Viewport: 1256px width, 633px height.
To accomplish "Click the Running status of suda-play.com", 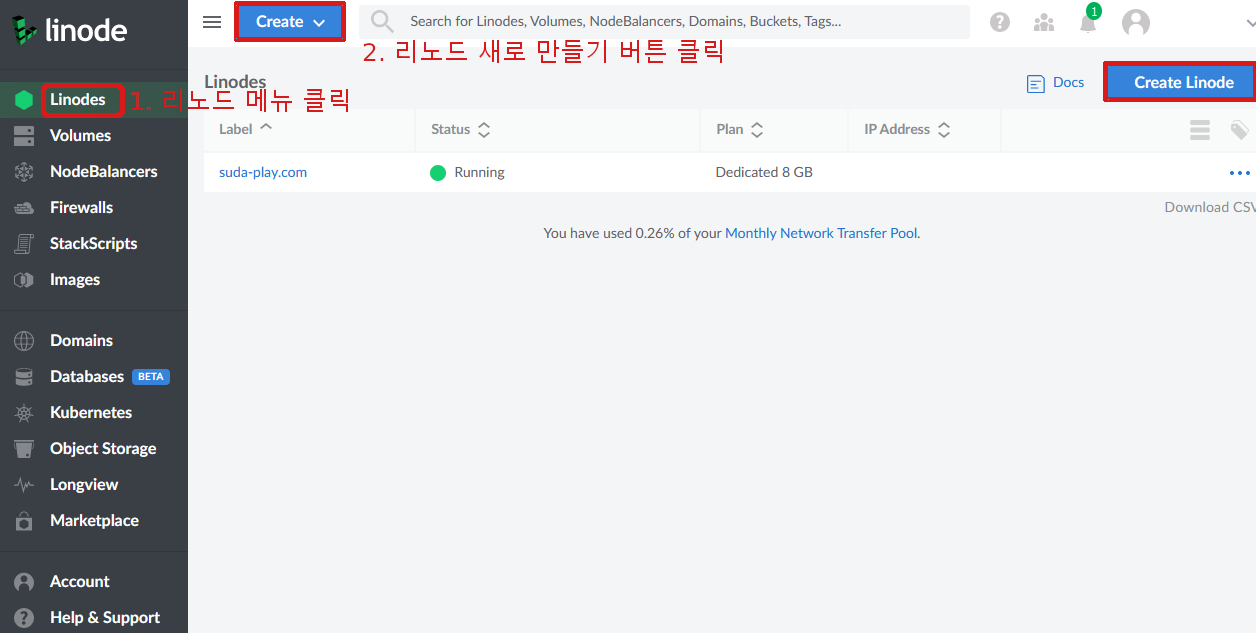I will pyautogui.click(x=467, y=173).
